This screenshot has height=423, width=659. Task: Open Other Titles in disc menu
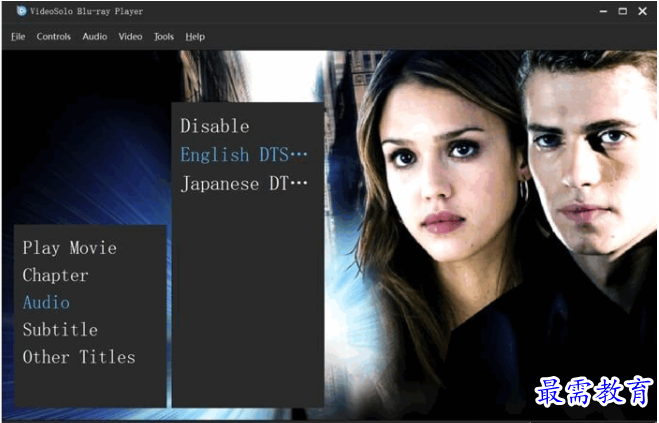tap(79, 357)
